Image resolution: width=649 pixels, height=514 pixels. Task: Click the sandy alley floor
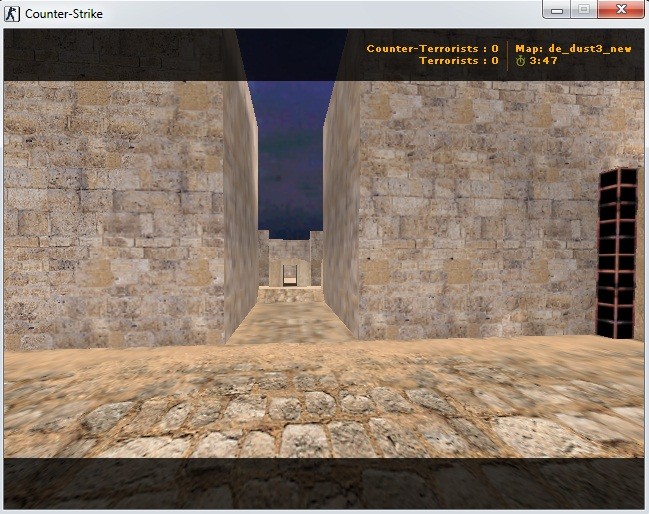pyautogui.click(x=290, y=320)
